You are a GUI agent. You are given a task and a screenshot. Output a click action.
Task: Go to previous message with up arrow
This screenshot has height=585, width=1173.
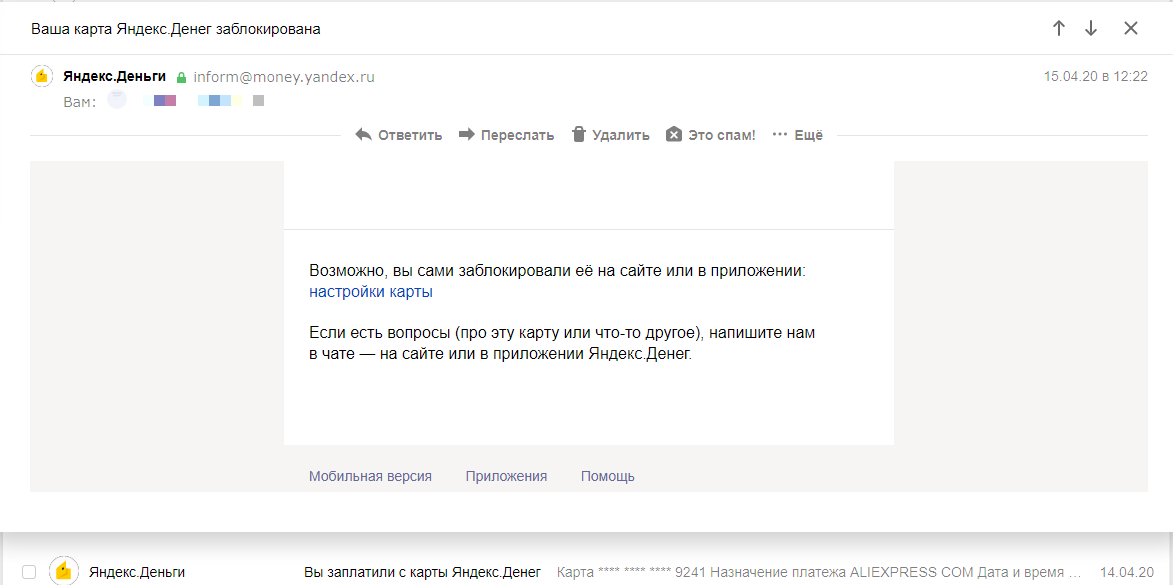coord(1058,28)
